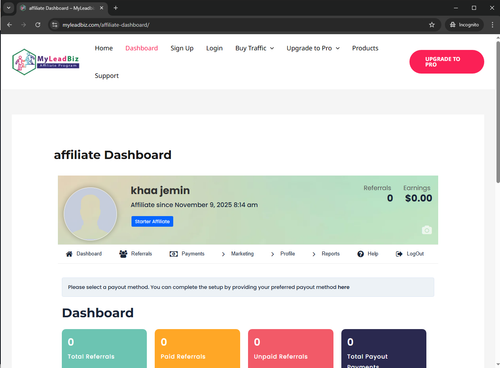This screenshot has width=500, height=368.
Task: Click the Marketing tab label
Action: click(242, 254)
